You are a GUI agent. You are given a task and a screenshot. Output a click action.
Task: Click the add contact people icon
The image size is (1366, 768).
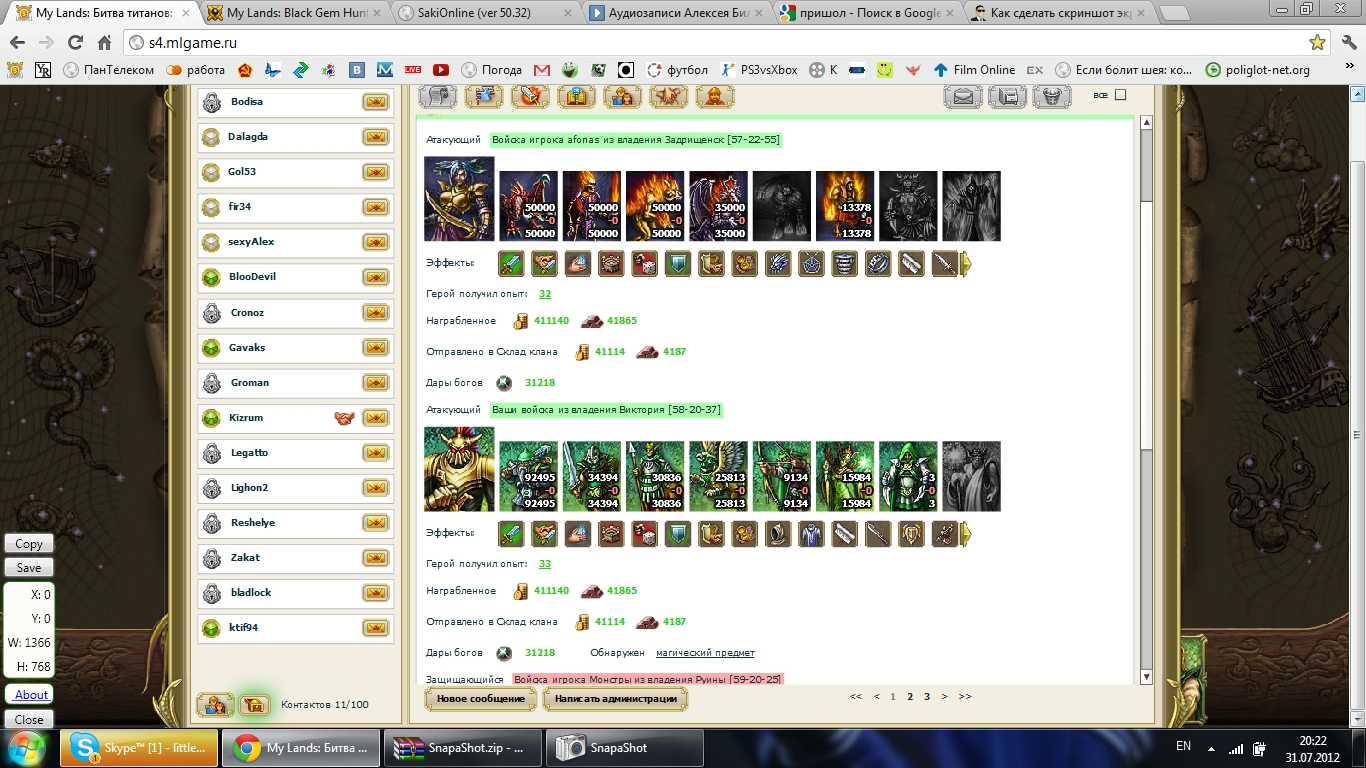pos(215,705)
